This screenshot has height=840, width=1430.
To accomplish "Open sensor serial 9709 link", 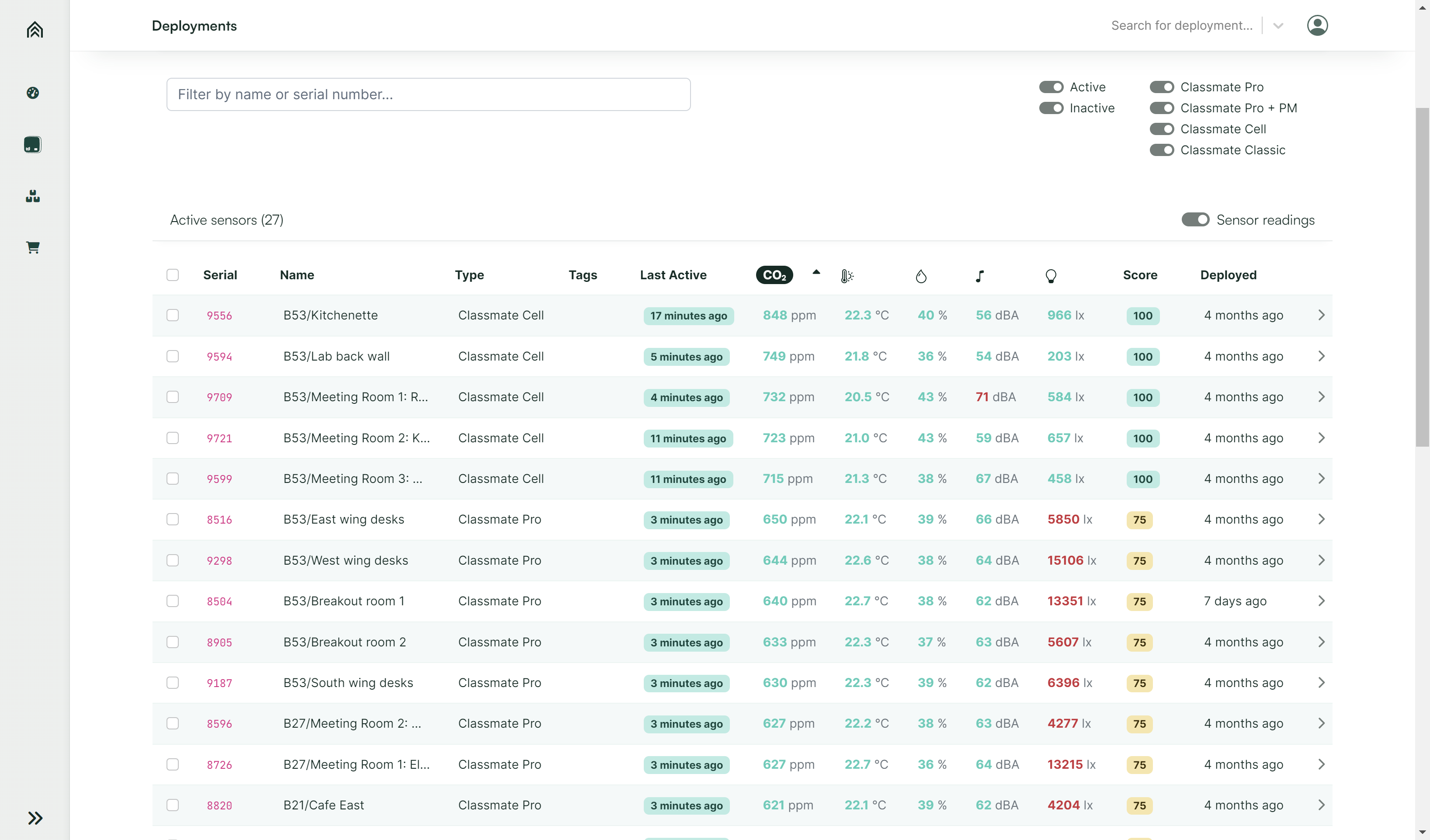I will pos(219,397).
